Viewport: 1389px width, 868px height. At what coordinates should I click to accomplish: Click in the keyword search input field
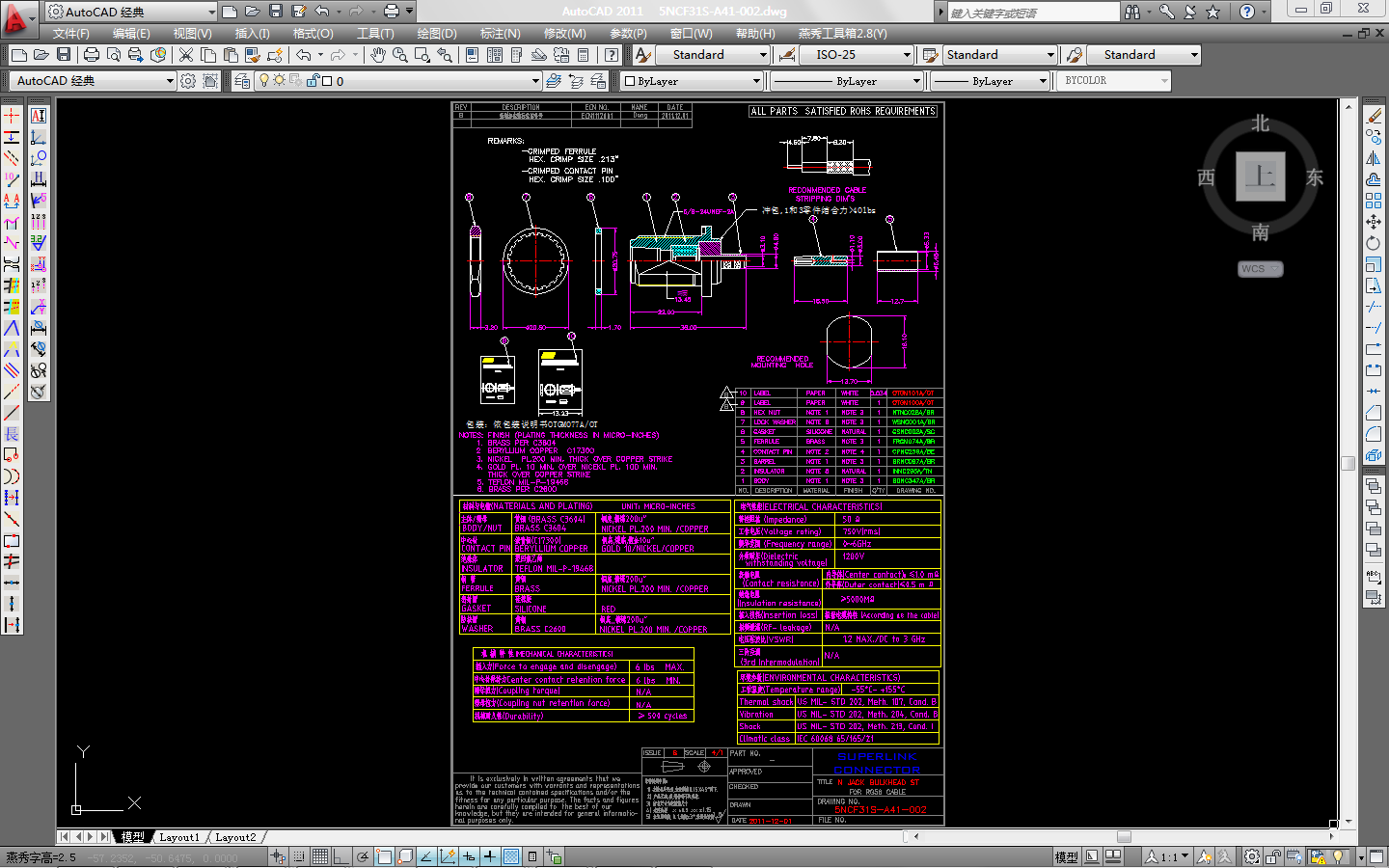[x=1032, y=12]
